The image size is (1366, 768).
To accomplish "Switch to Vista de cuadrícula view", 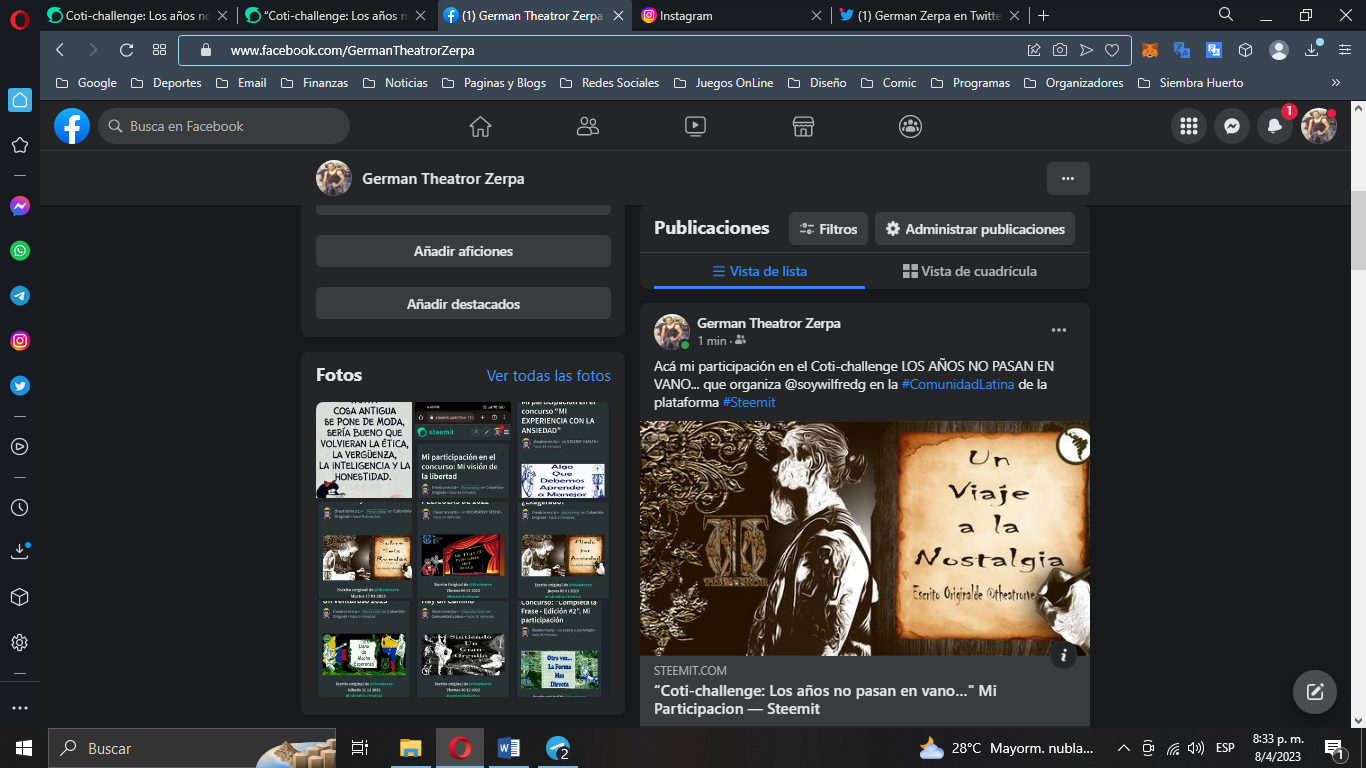I will (969, 271).
